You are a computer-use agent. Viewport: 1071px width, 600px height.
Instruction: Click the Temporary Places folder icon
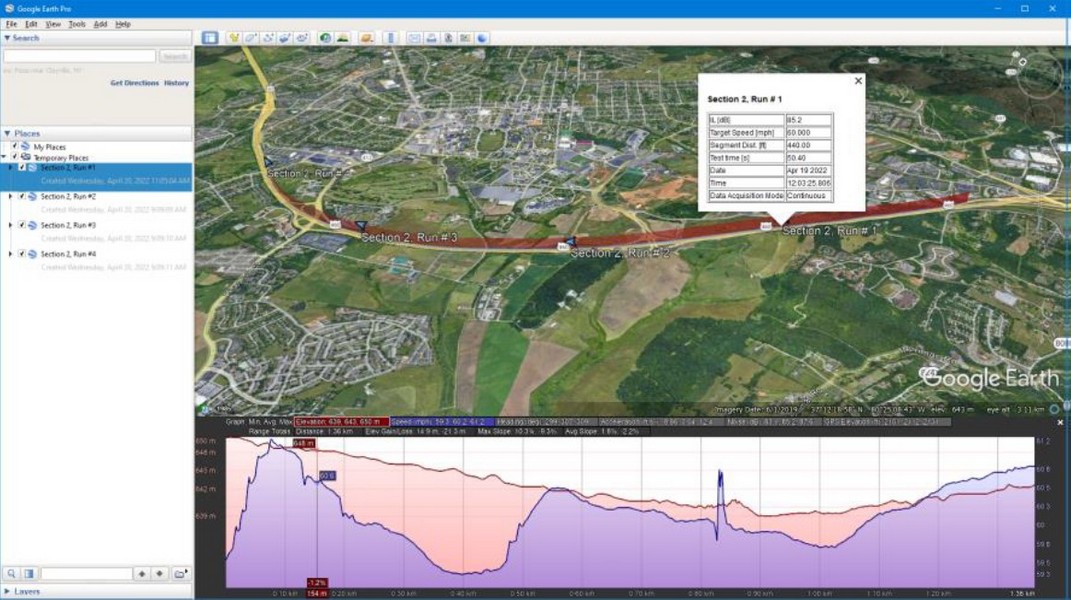click(x=26, y=157)
